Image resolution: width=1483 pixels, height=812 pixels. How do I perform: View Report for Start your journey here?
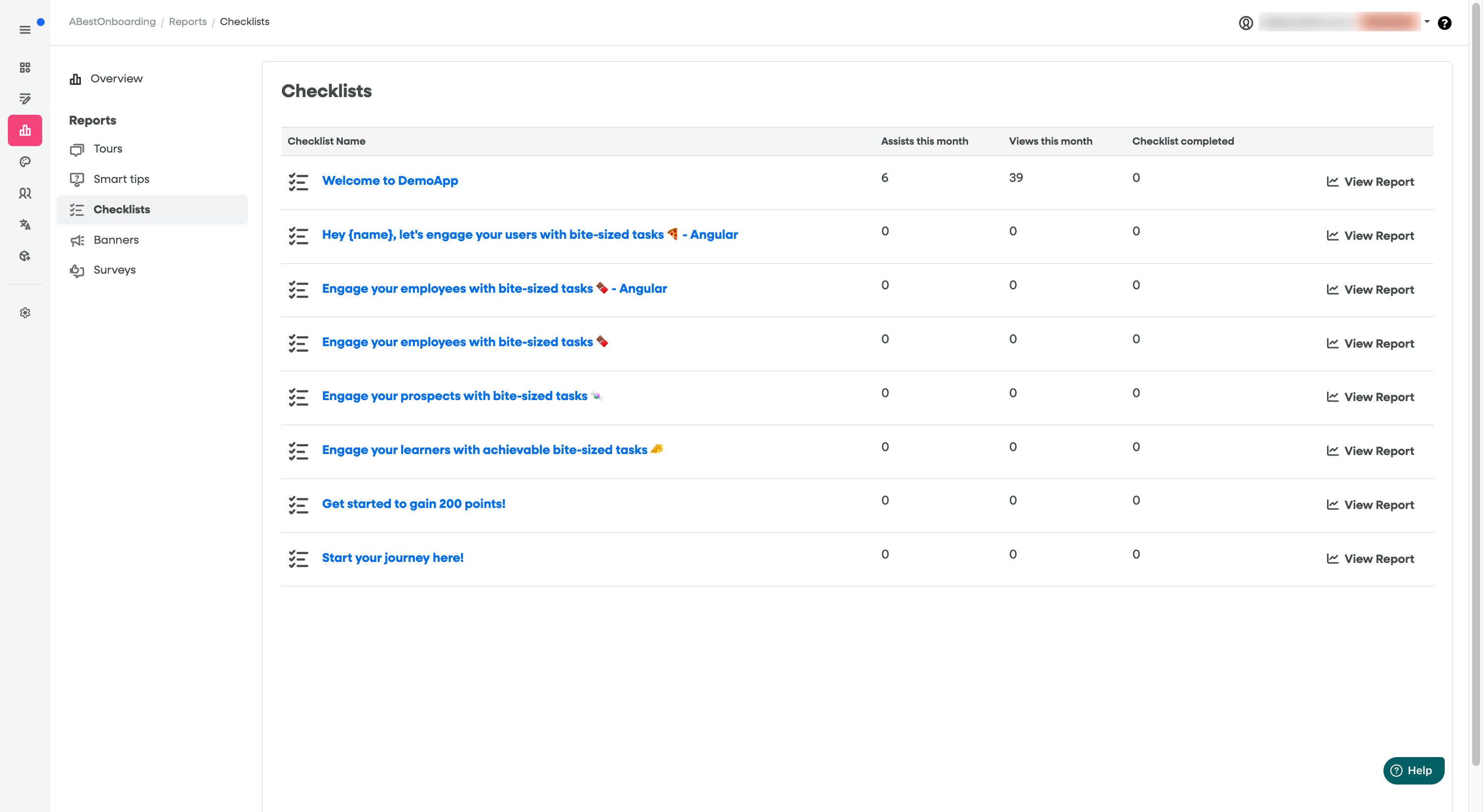(x=1370, y=559)
